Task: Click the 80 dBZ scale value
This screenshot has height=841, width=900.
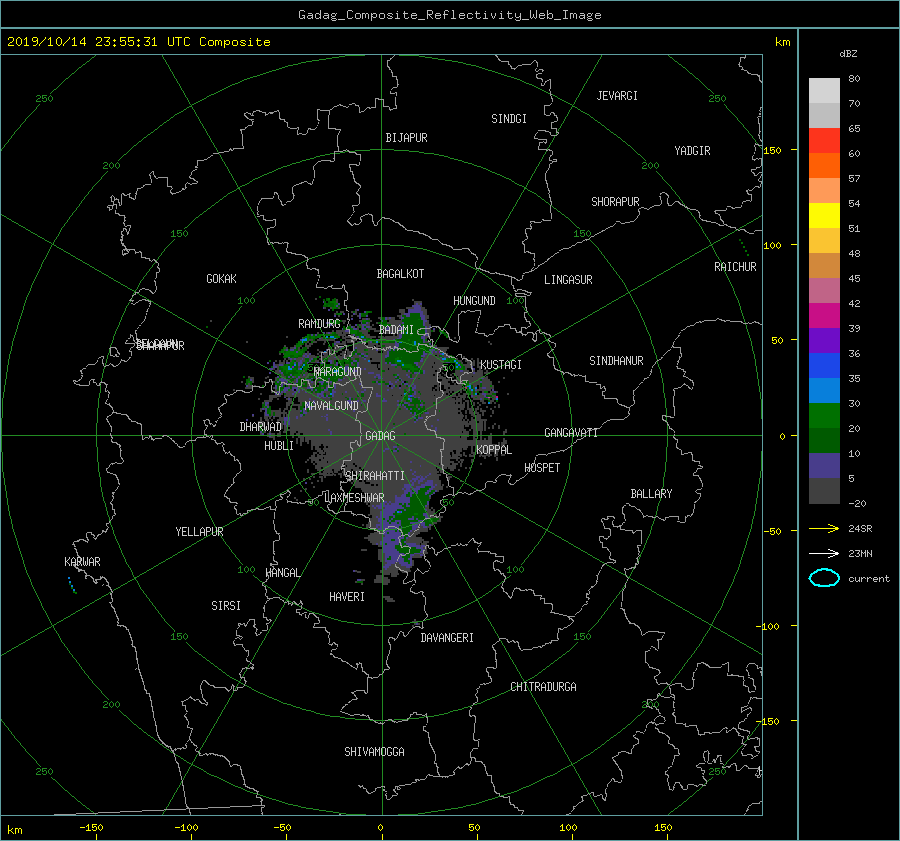Action: coord(854,79)
